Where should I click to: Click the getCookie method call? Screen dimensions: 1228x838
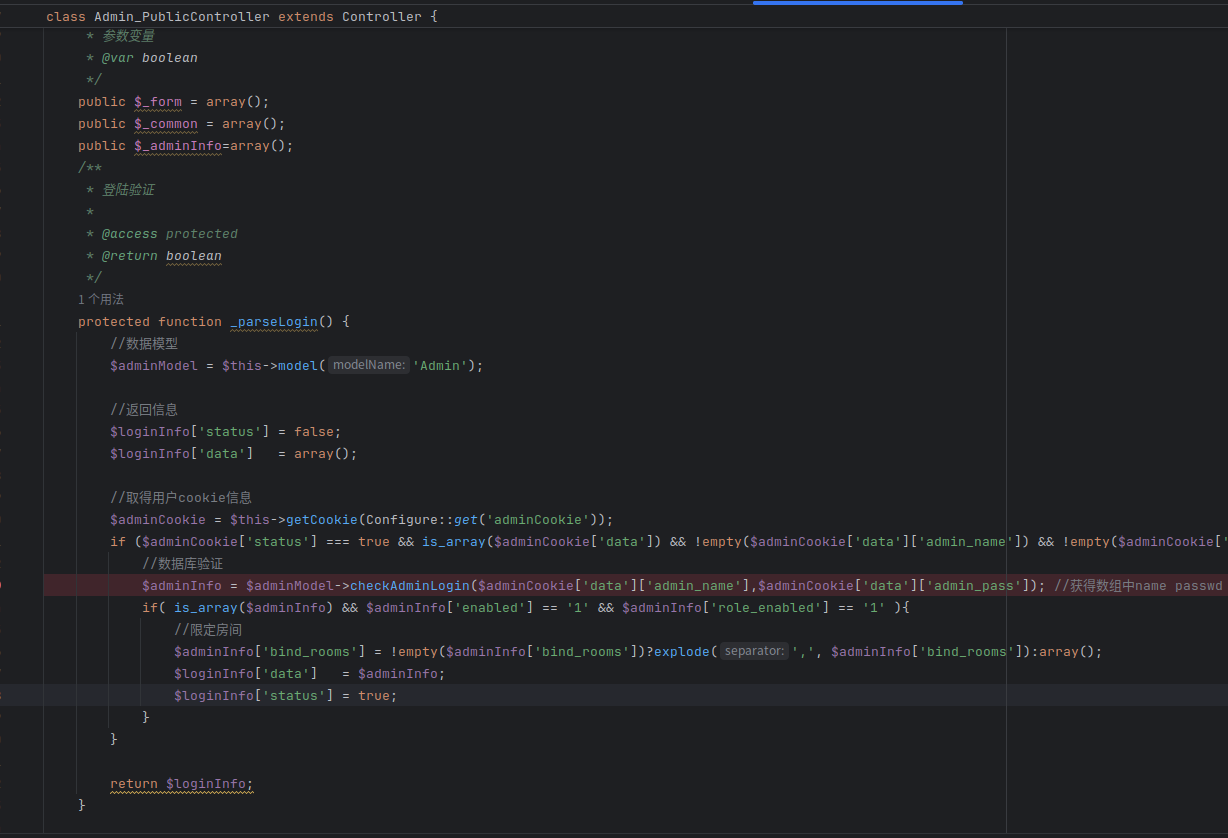tap(322, 520)
